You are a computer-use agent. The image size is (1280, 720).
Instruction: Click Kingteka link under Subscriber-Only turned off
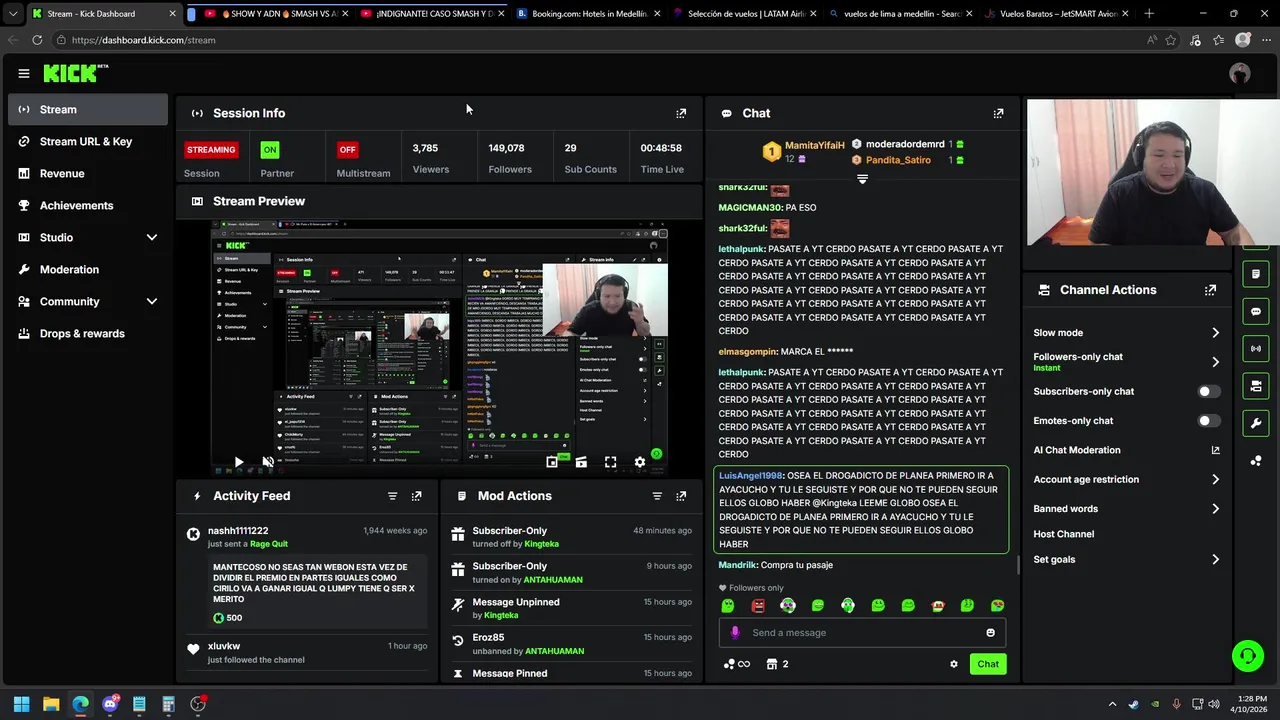tap(541, 544)
